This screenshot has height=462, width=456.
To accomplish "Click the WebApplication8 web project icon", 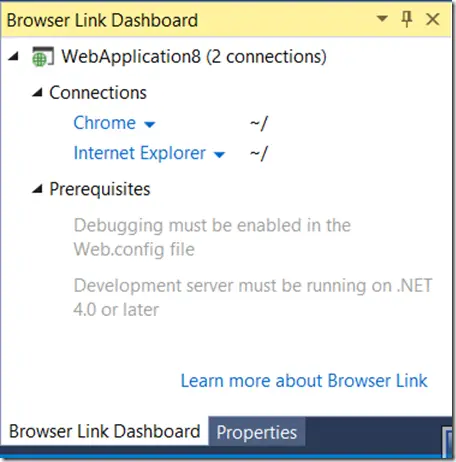I will (42, 56).
